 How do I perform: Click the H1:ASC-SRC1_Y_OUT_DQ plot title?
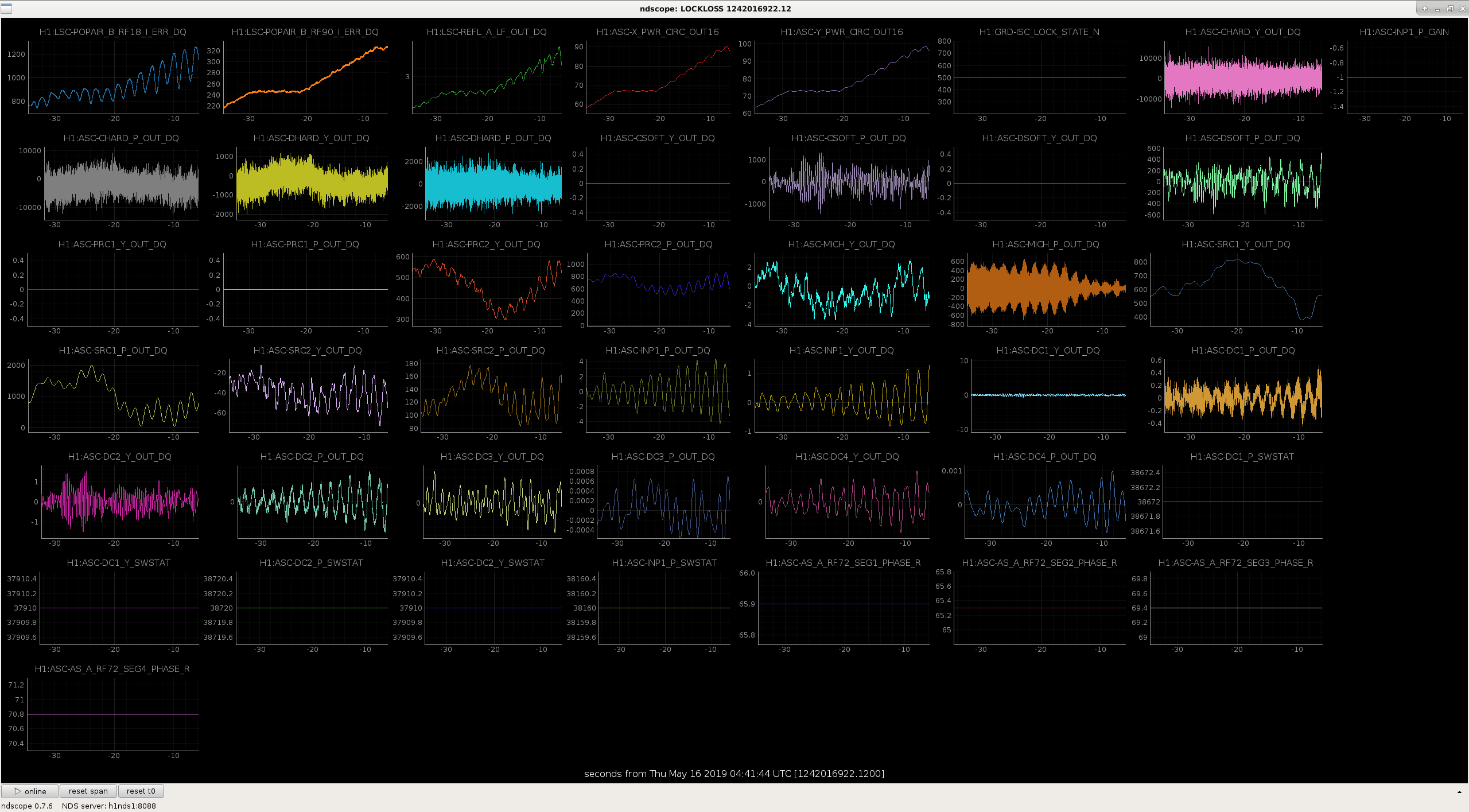(x=1235, y=244)
